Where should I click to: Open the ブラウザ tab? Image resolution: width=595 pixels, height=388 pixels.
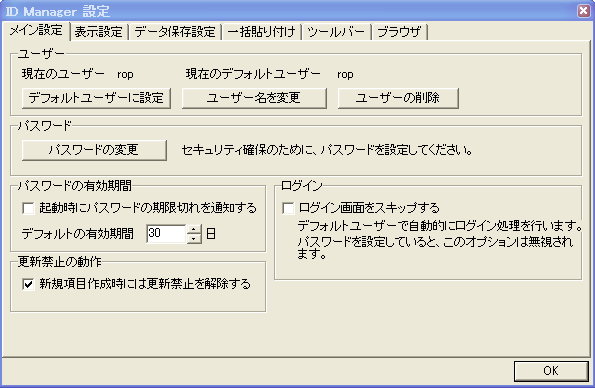pyautogui.click(x=399, y=32)
